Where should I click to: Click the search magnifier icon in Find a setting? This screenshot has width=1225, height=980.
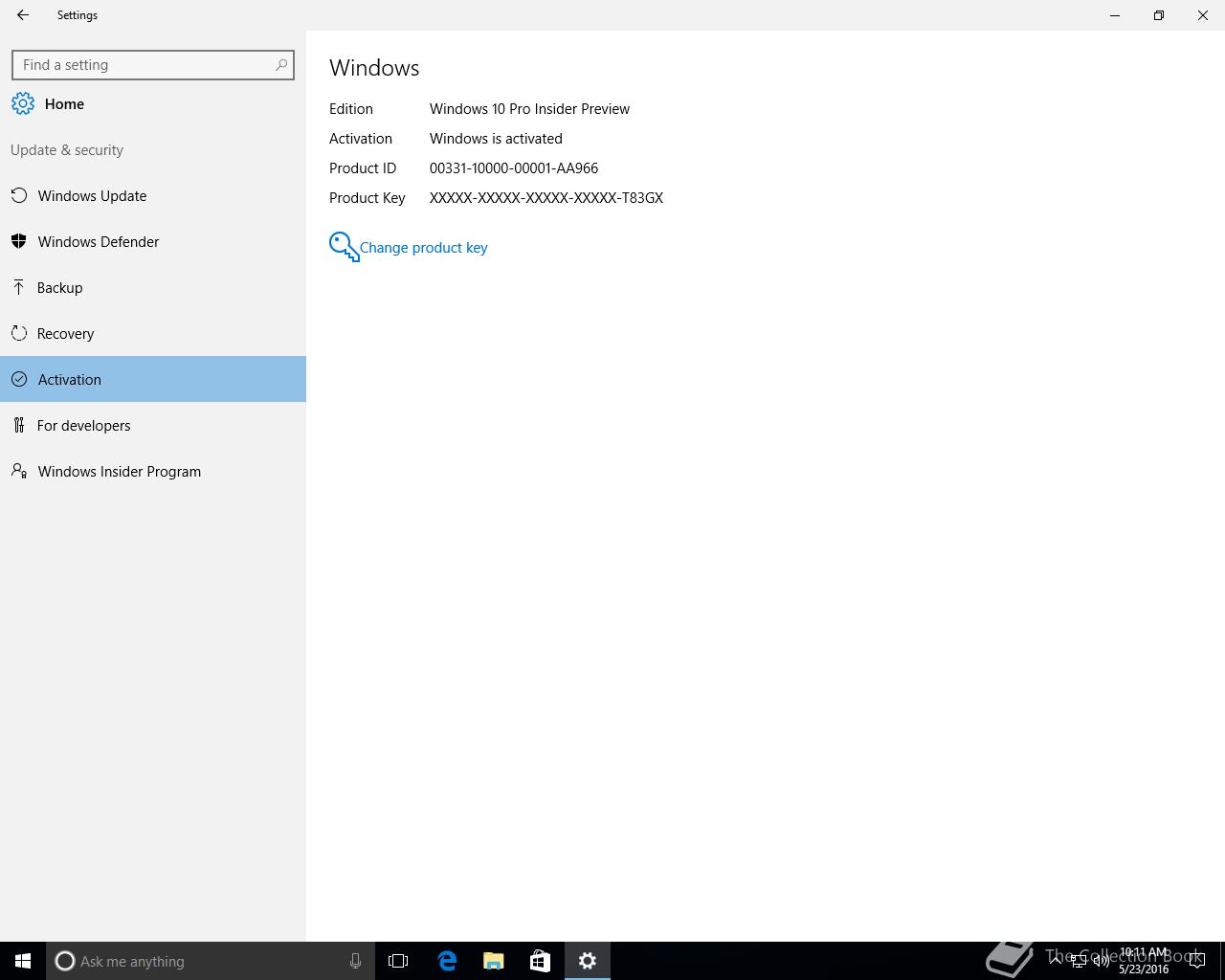281,65
